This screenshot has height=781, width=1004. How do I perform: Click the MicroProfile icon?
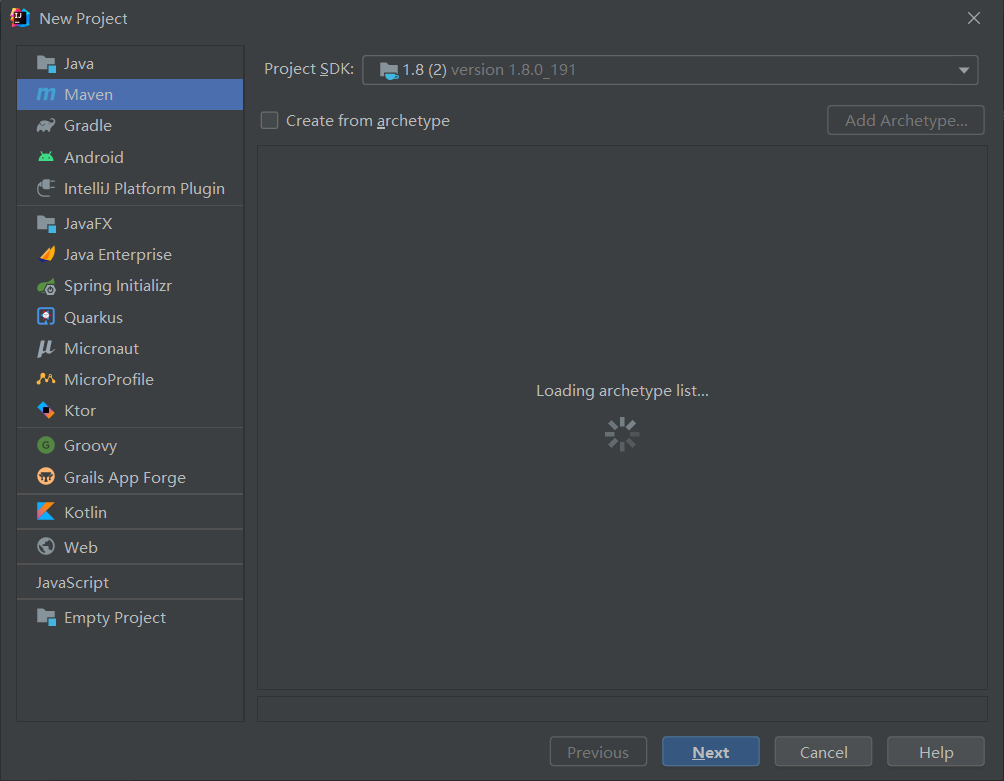click(46, 379)
